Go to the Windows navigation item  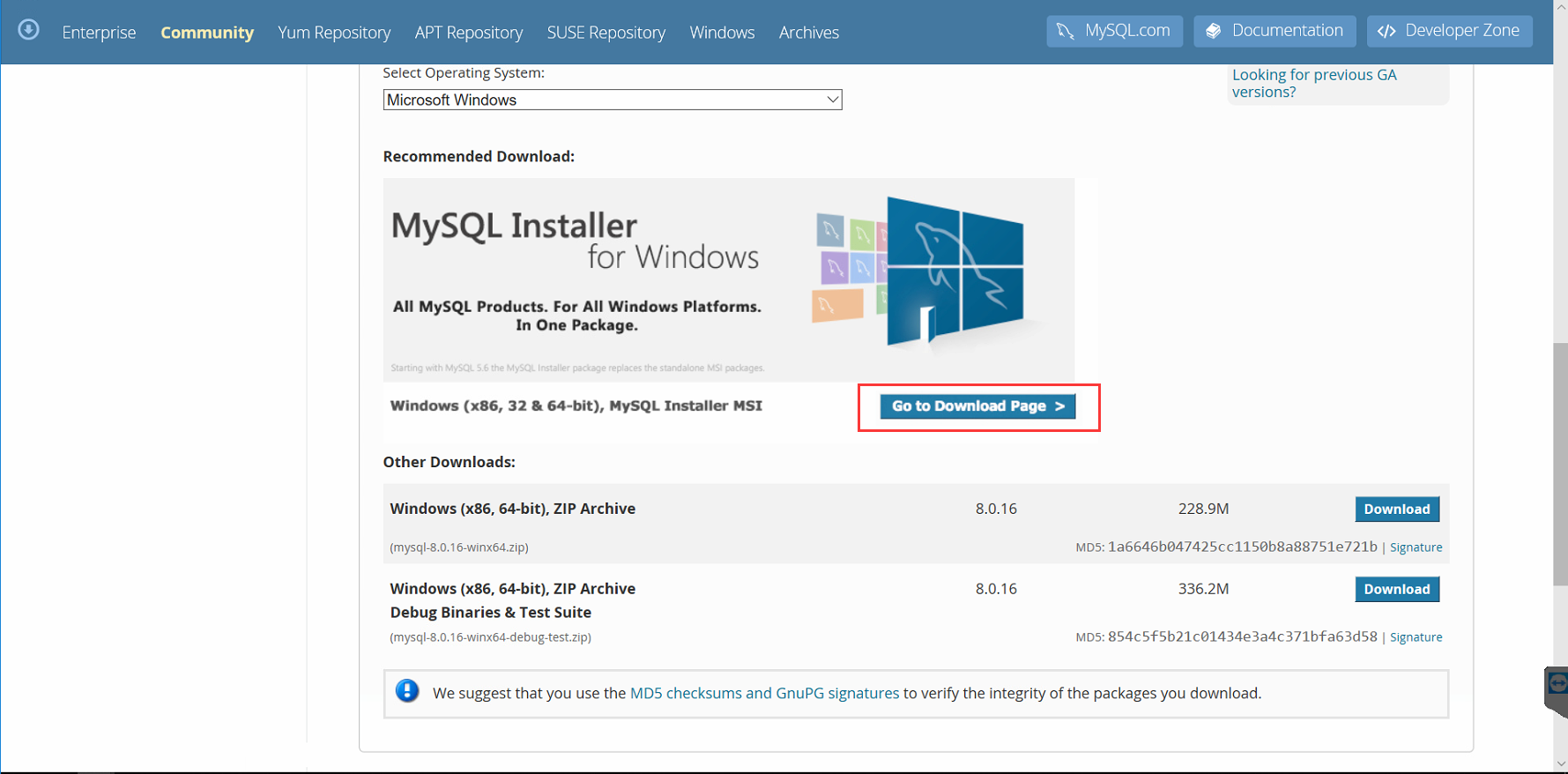(x=722, y=33)
